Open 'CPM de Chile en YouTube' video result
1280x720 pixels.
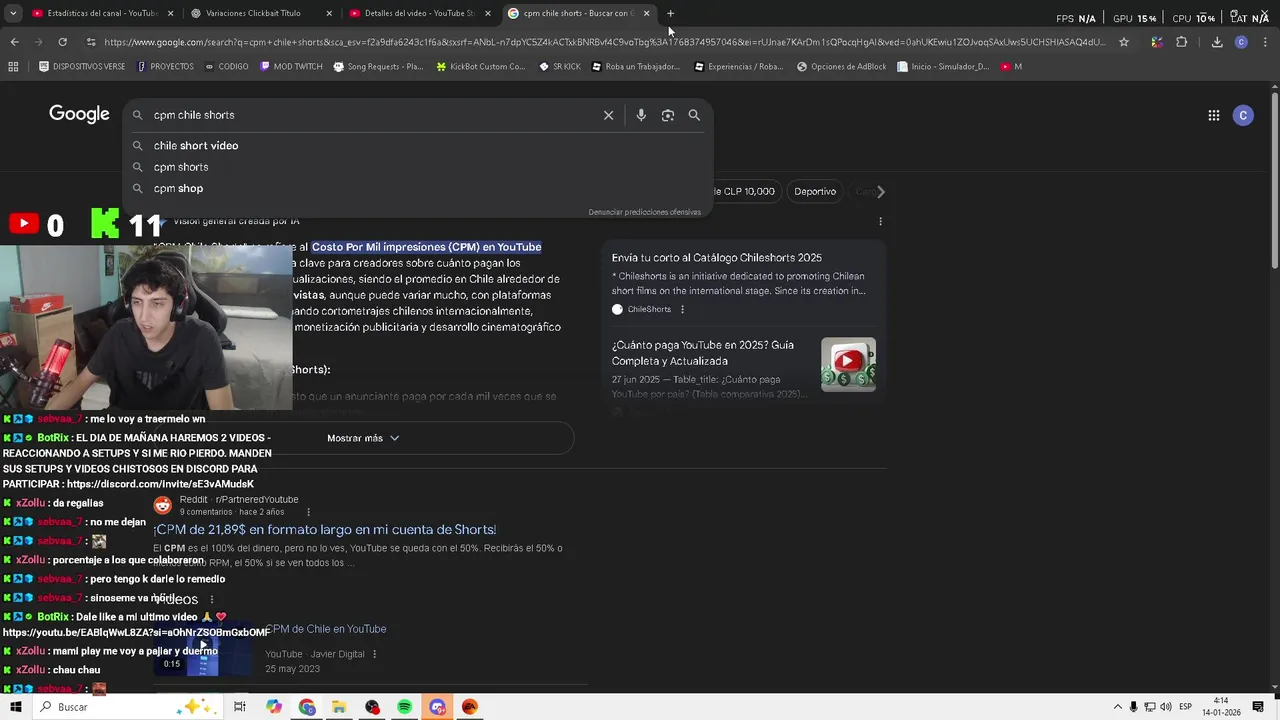(326, 629)
